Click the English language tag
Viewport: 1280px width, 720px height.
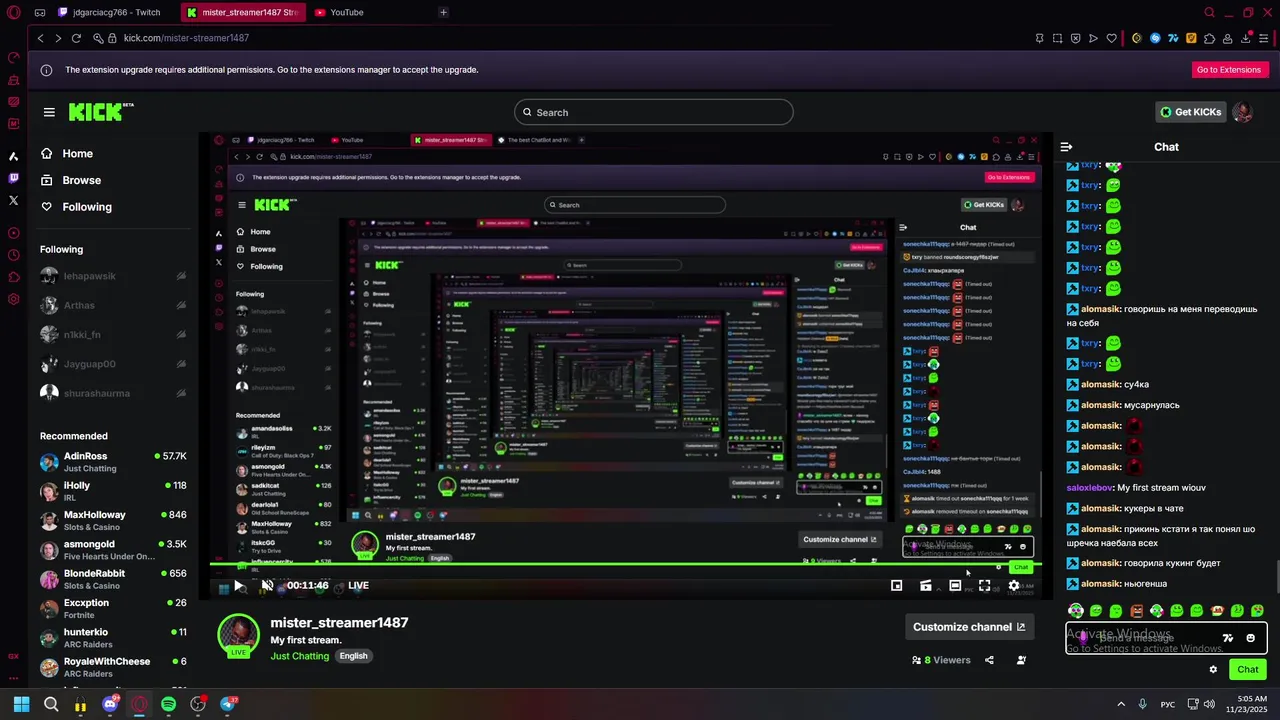(354, 656)
